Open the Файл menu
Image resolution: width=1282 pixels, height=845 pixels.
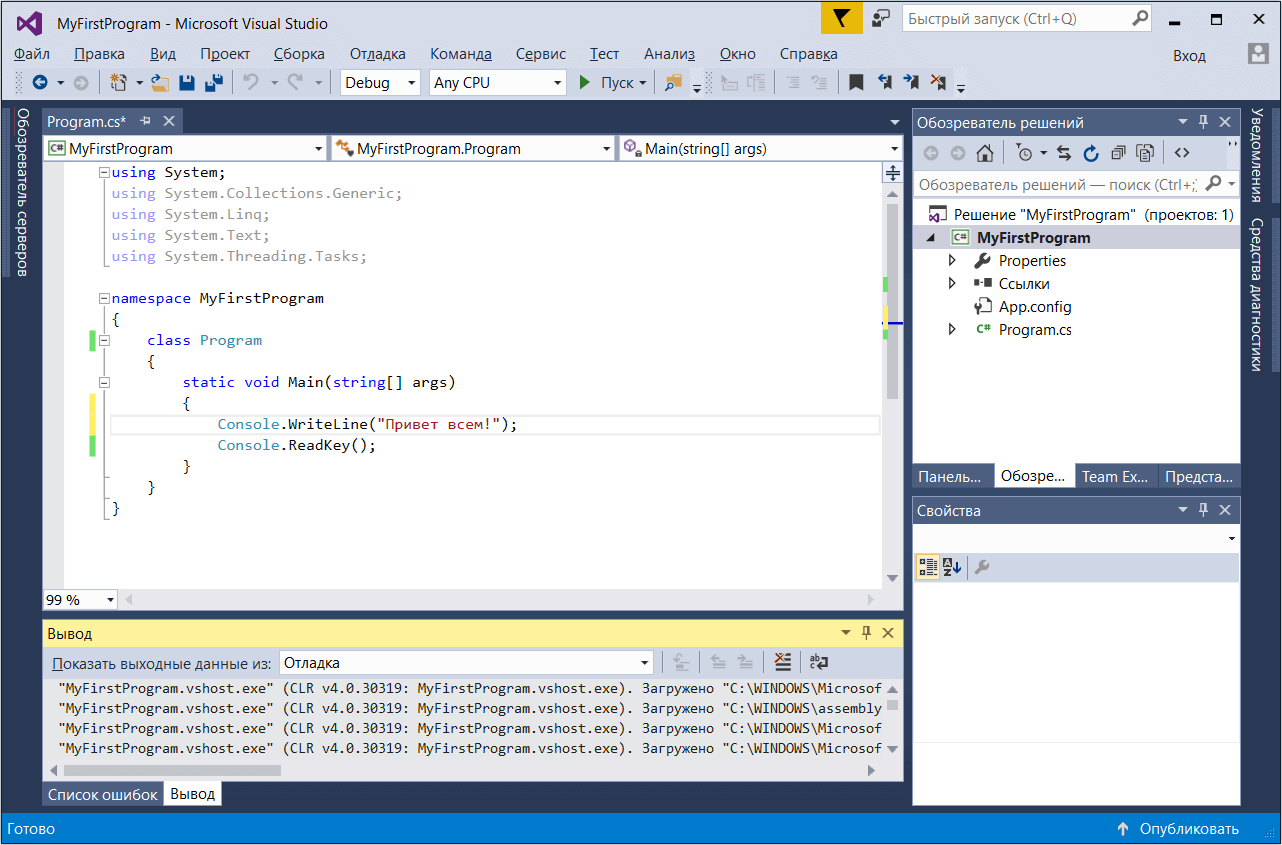pos(32,54)
